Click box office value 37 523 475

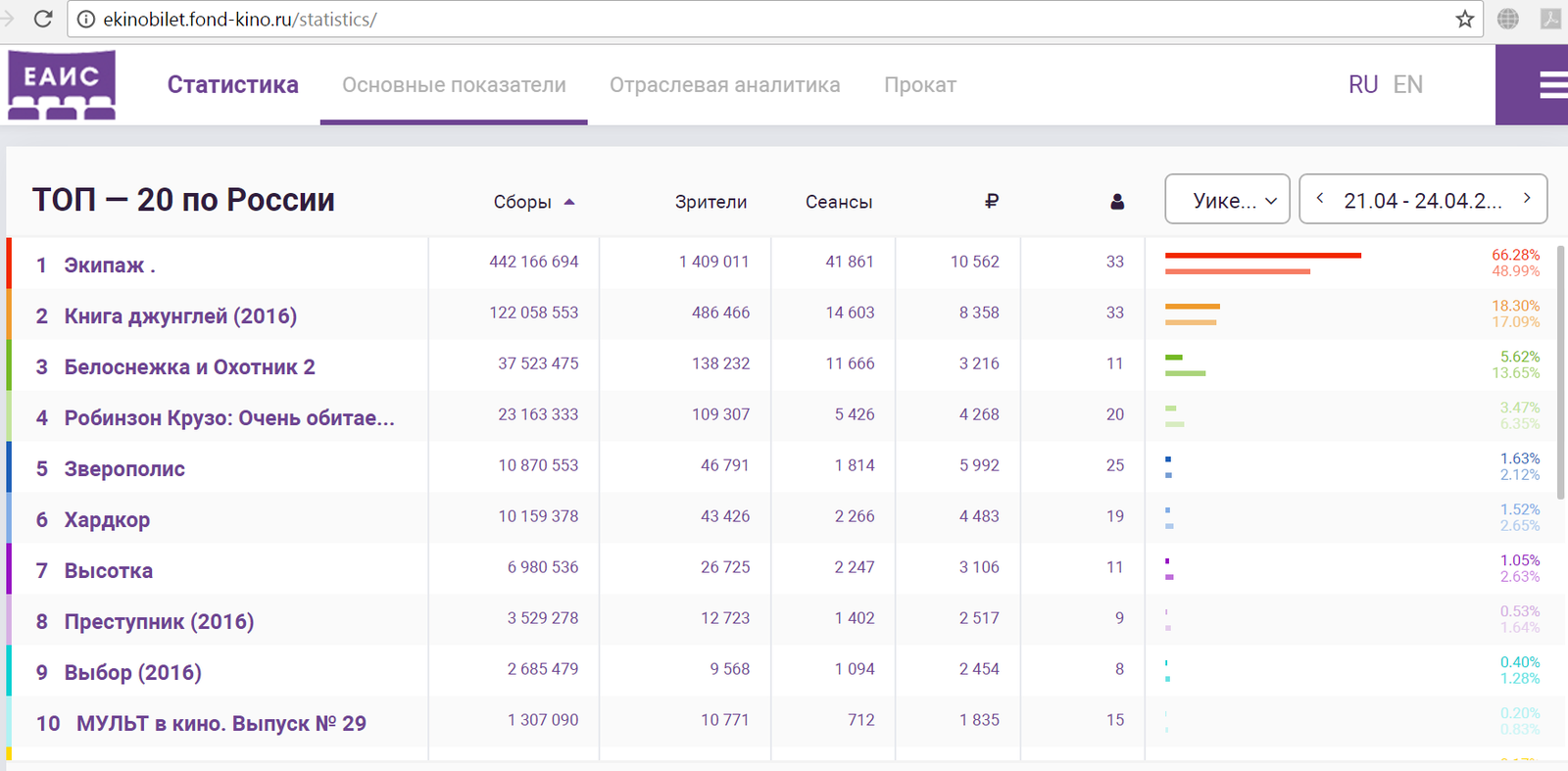[x=538, y=363]
